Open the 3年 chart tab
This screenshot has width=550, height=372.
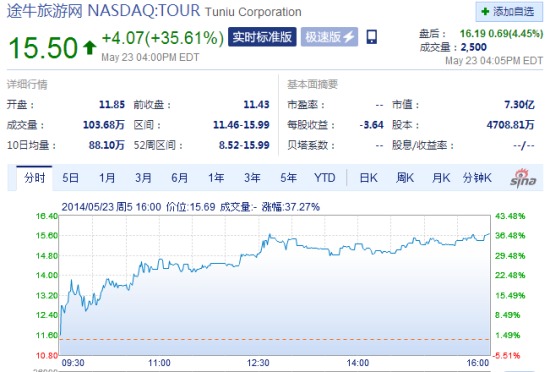pos(252,178)
